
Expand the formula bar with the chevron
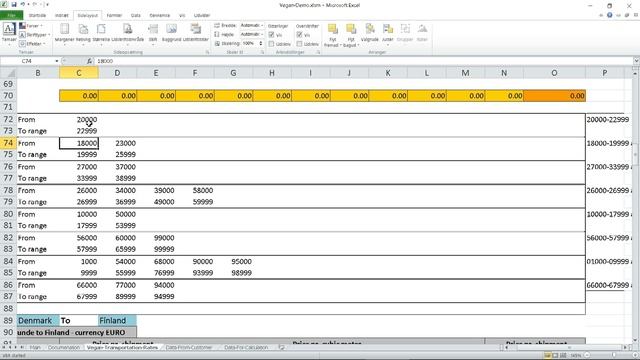(636, 61)
